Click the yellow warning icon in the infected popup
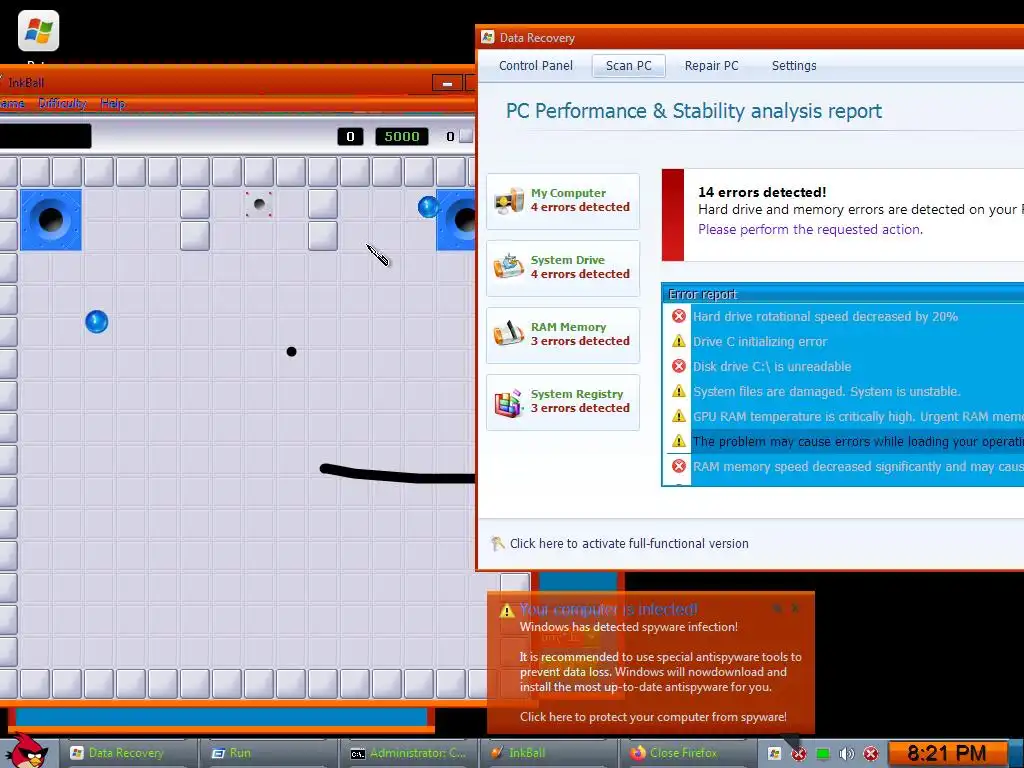Viewport: 1024px width, 768px height. click(507, 611)
